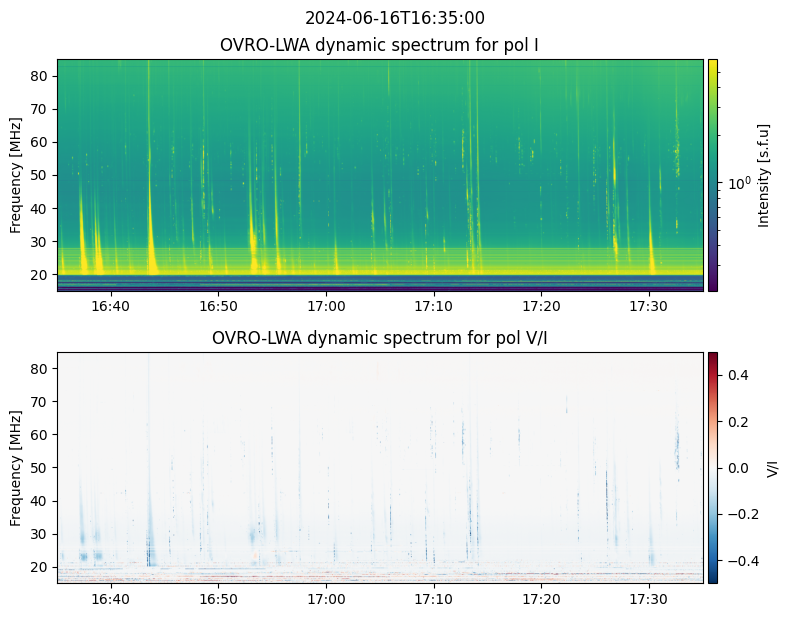
Task: Click the Frequency [MHz] label of the pol I plot
Action: (x=16, y=175)
